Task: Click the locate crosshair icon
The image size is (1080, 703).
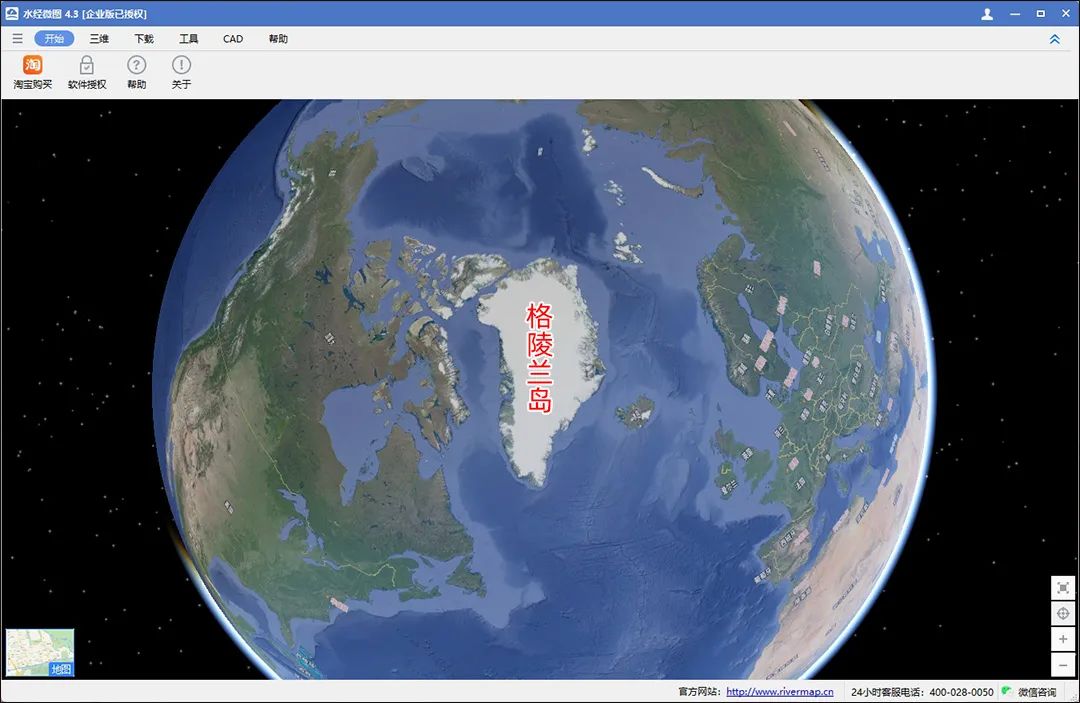Action: (1063, 613)
